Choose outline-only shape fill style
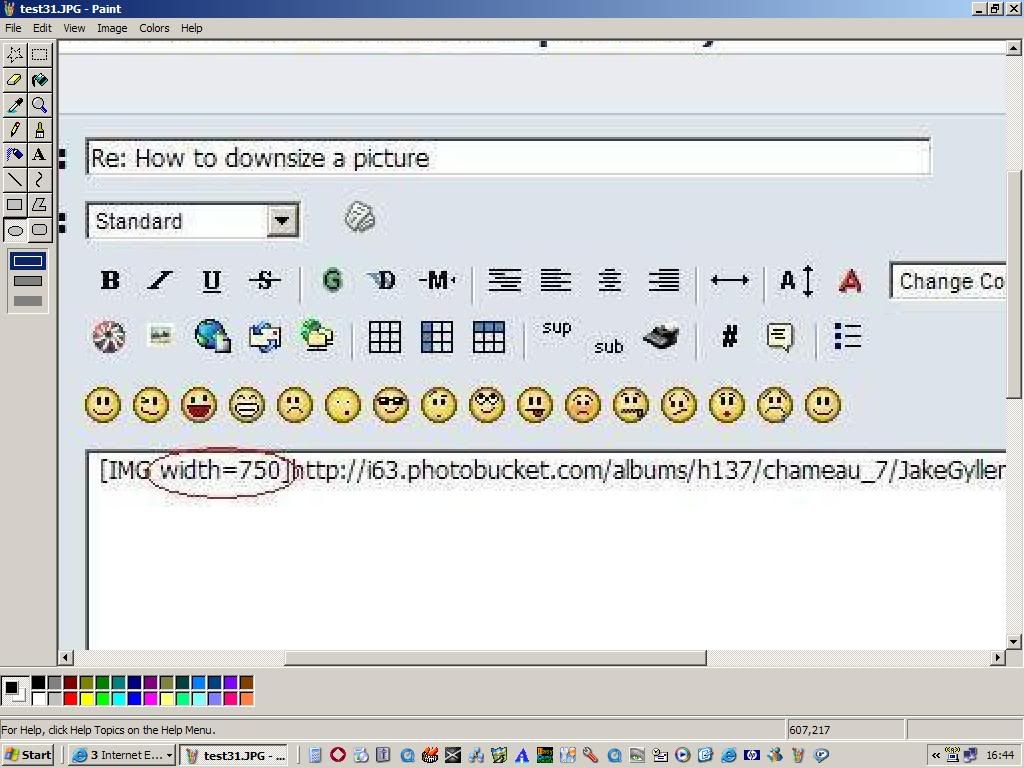1024x768 pixels. click(x=27, y=262)
